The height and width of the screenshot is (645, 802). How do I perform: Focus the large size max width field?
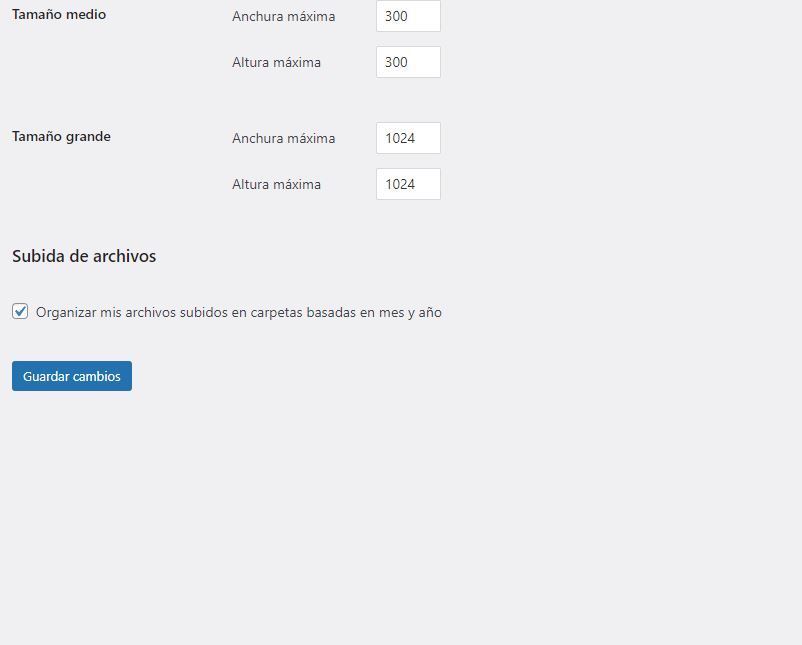pos(408,138)
